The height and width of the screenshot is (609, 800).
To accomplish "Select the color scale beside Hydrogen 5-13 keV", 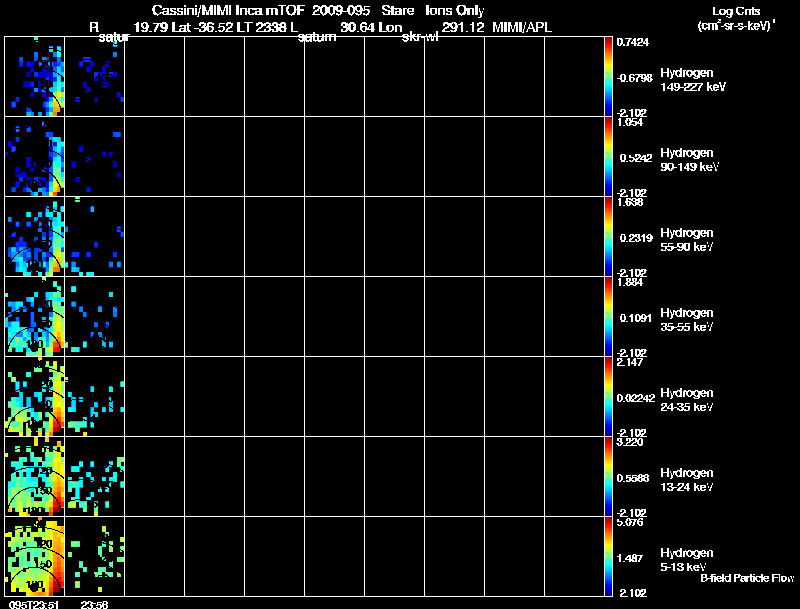I will 608,556.
